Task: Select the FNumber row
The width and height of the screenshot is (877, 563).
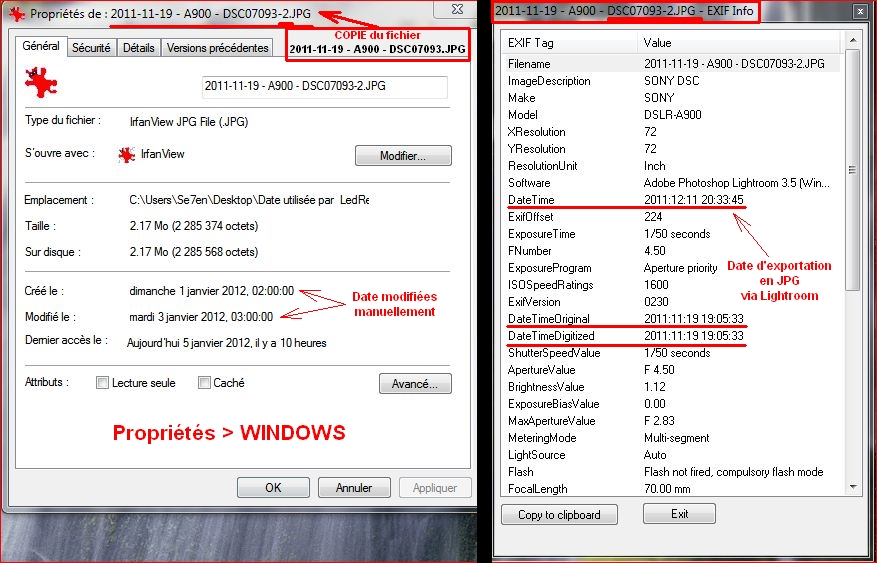Action: point(671,251)
